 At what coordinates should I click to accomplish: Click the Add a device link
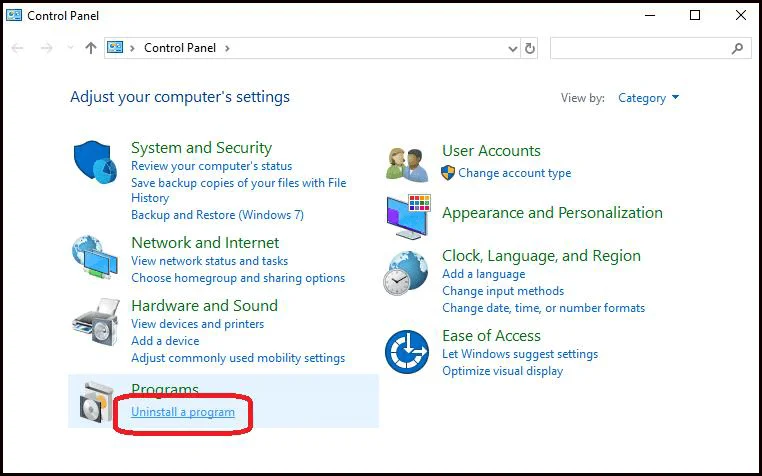[165, 340]
